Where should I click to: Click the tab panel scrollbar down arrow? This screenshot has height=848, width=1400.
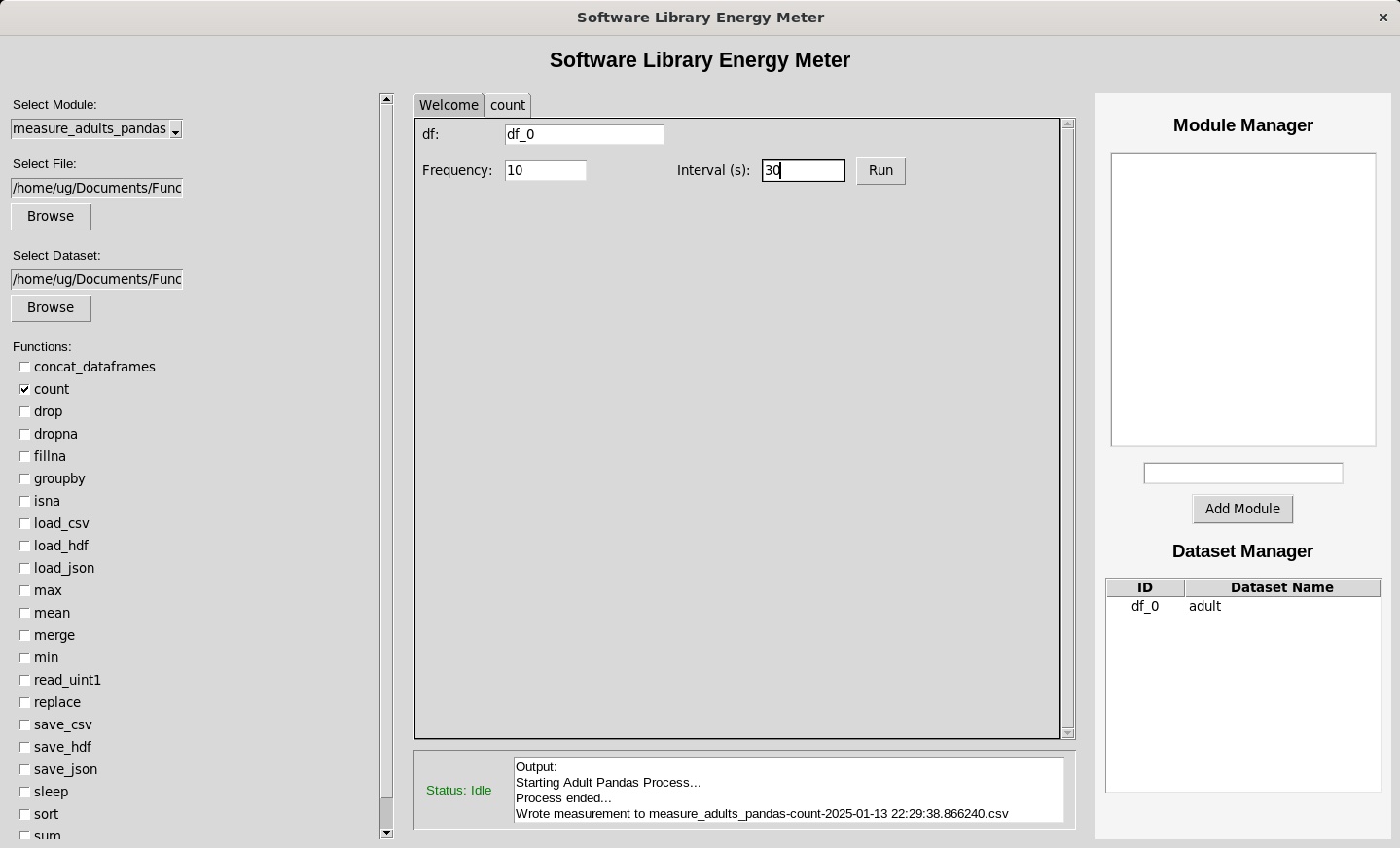click(x=1068, y=733)
